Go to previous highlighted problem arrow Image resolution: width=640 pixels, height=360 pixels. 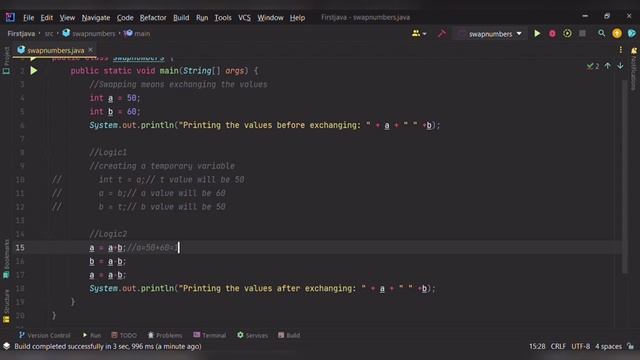coord(608,66)
